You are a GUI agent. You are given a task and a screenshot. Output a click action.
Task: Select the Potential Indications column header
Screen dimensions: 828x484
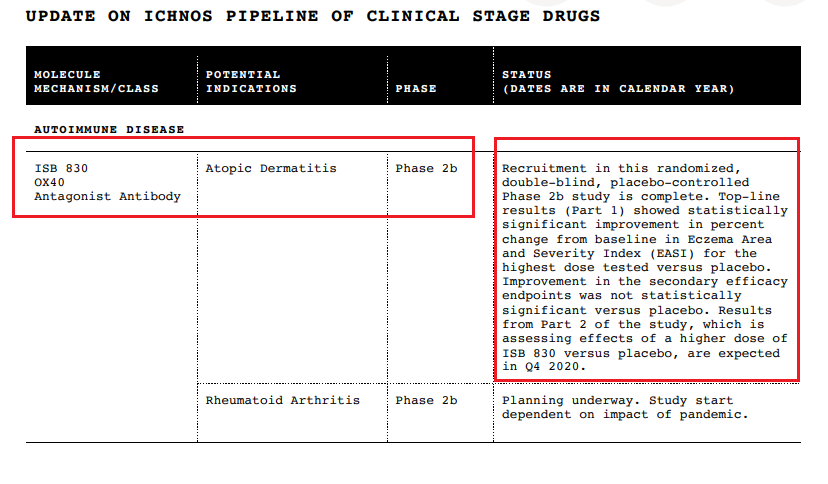coord(251,81)
